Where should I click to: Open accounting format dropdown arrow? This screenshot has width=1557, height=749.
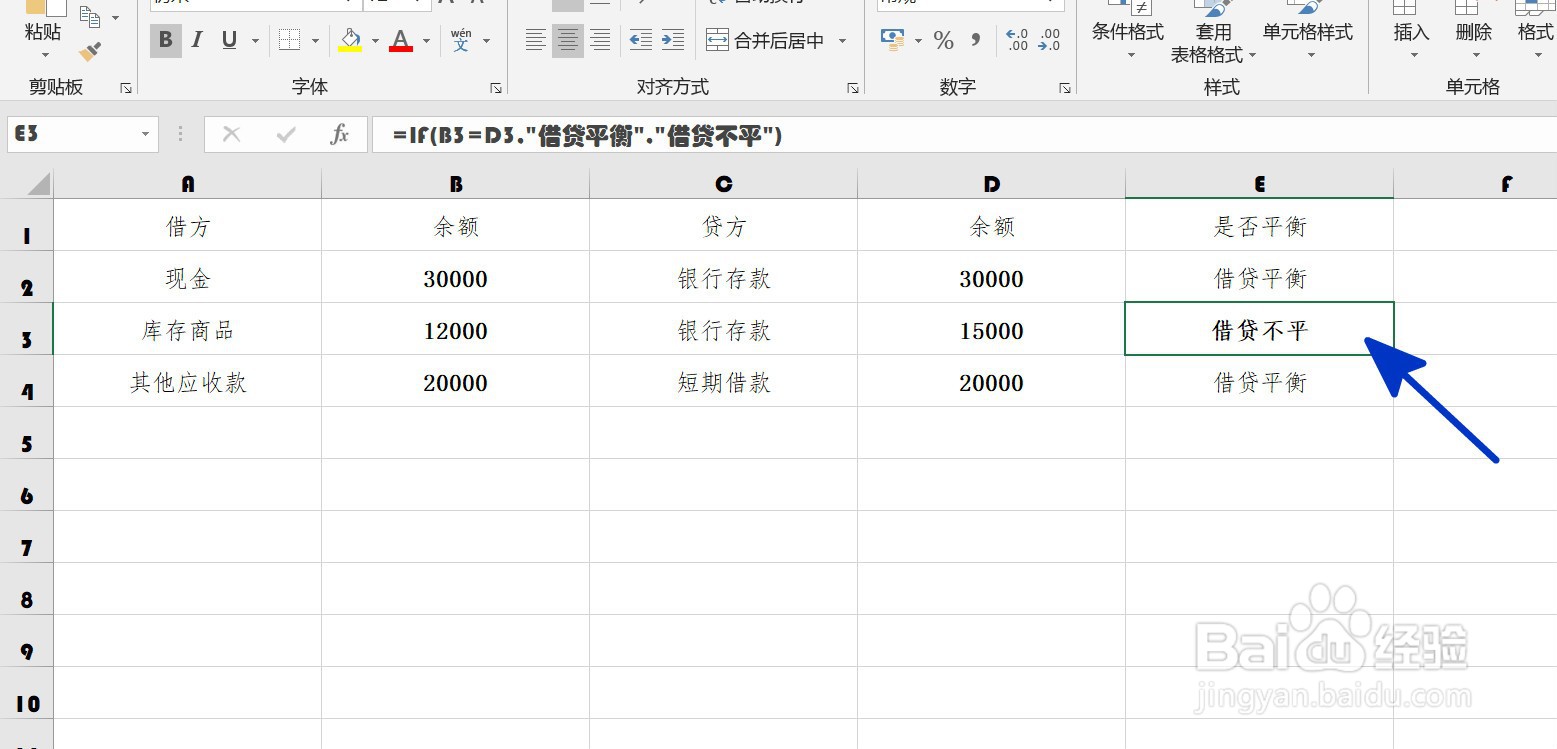918,41
